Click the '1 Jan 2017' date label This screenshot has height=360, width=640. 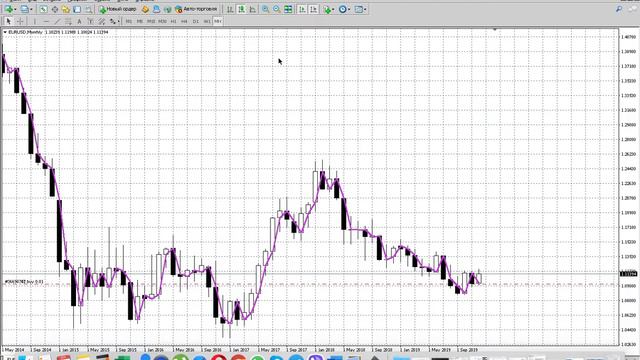(239, 350)
